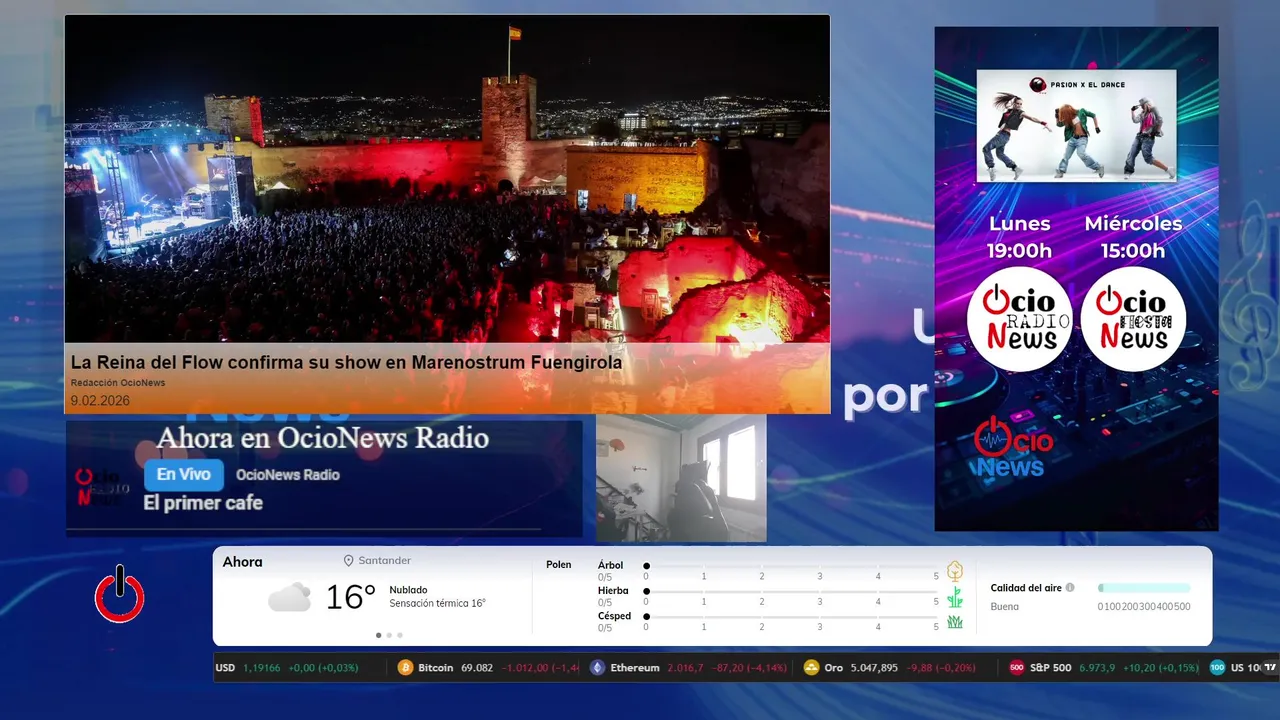Click the Santander location text

(385, 561)
